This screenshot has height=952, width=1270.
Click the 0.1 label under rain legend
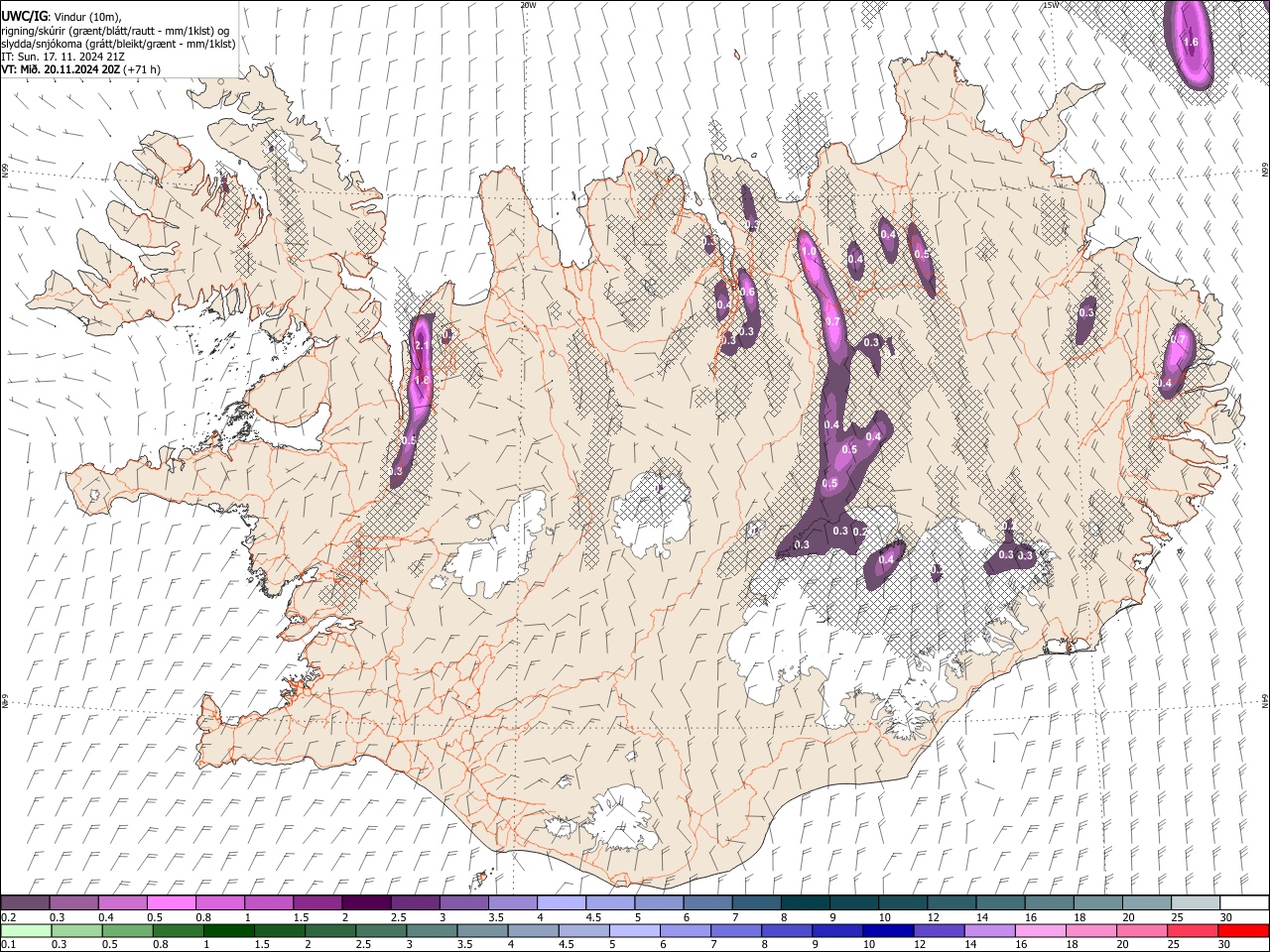click(9, 944)
